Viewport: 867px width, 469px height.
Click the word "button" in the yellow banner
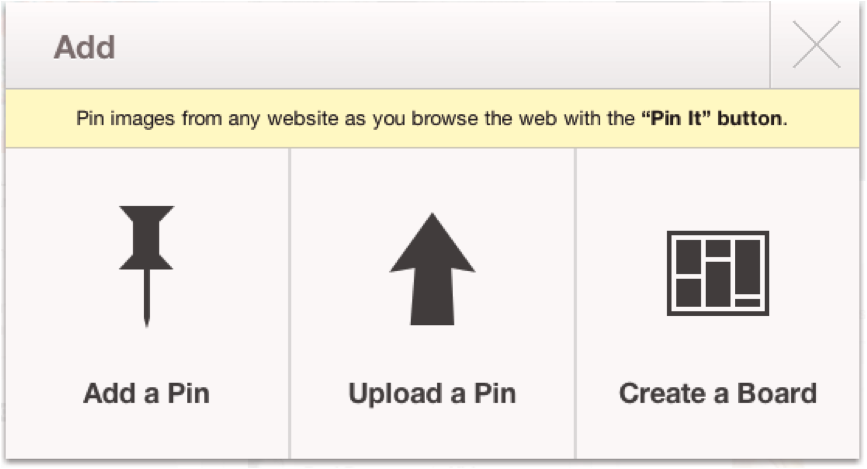[749, 118]
